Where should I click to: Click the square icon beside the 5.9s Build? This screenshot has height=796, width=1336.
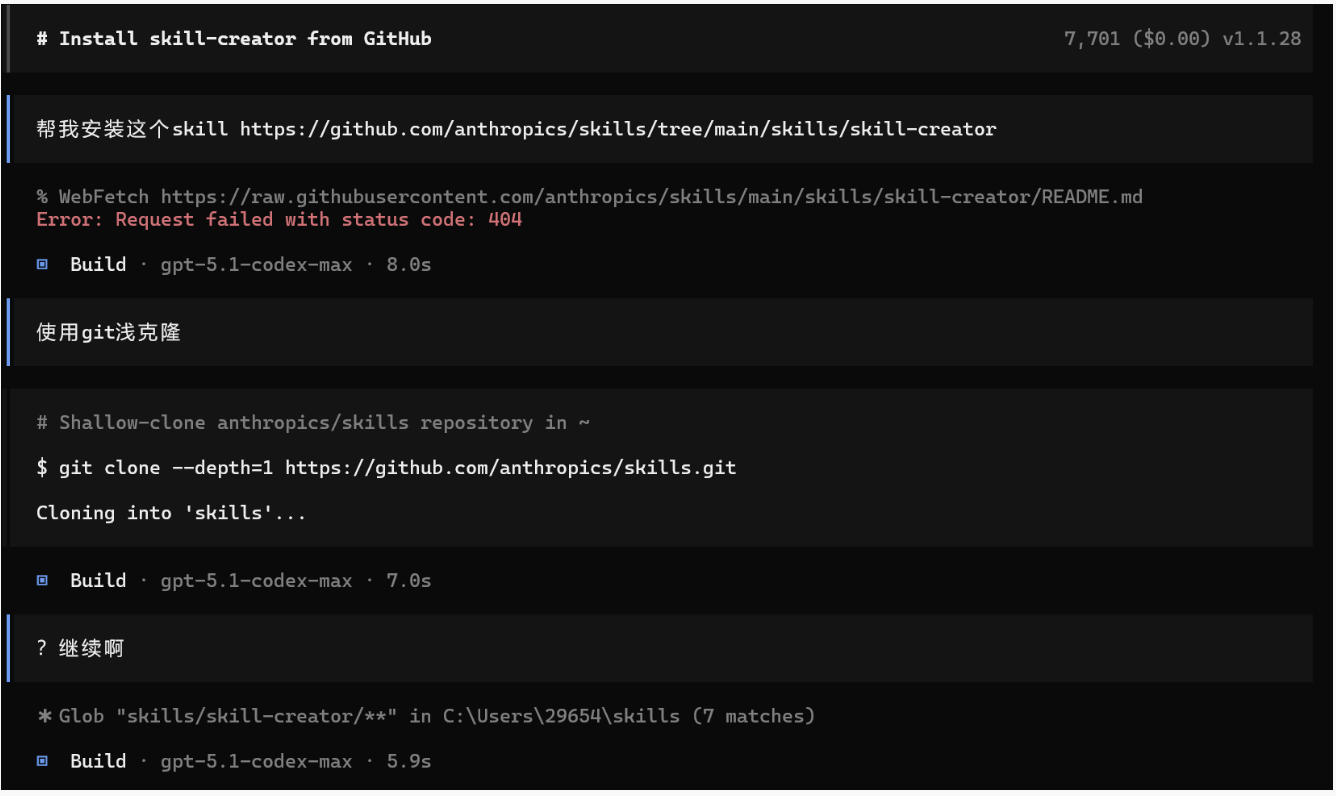[42, 761]
